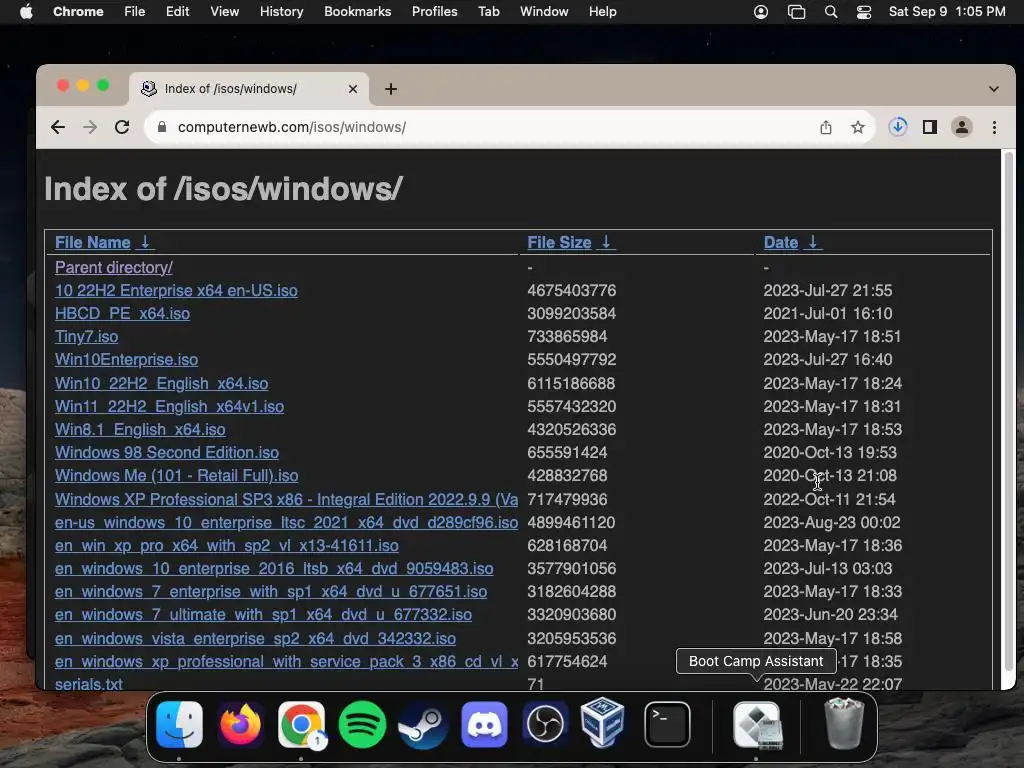The height and width of the screenshot is (768, 1024).
Task: Click Boot Camp Assistant dock icon
Action: click(x=757, y=724)
